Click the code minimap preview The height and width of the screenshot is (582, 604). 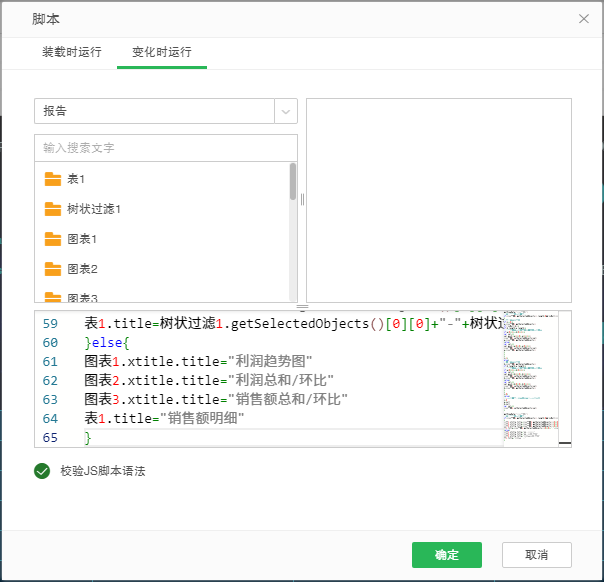(x=536, y=378)
